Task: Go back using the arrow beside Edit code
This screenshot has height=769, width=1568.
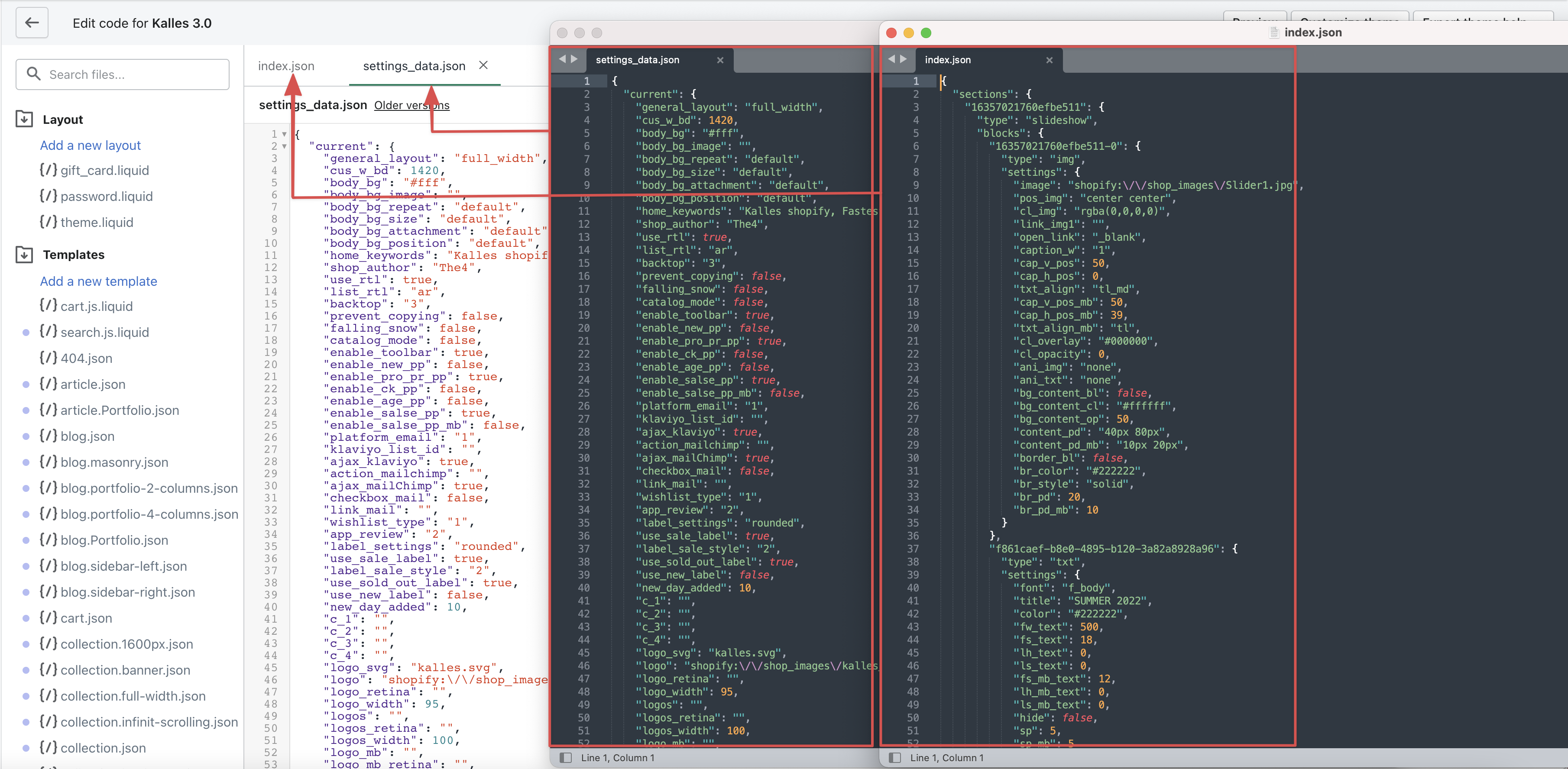Action: pos(32,23)
